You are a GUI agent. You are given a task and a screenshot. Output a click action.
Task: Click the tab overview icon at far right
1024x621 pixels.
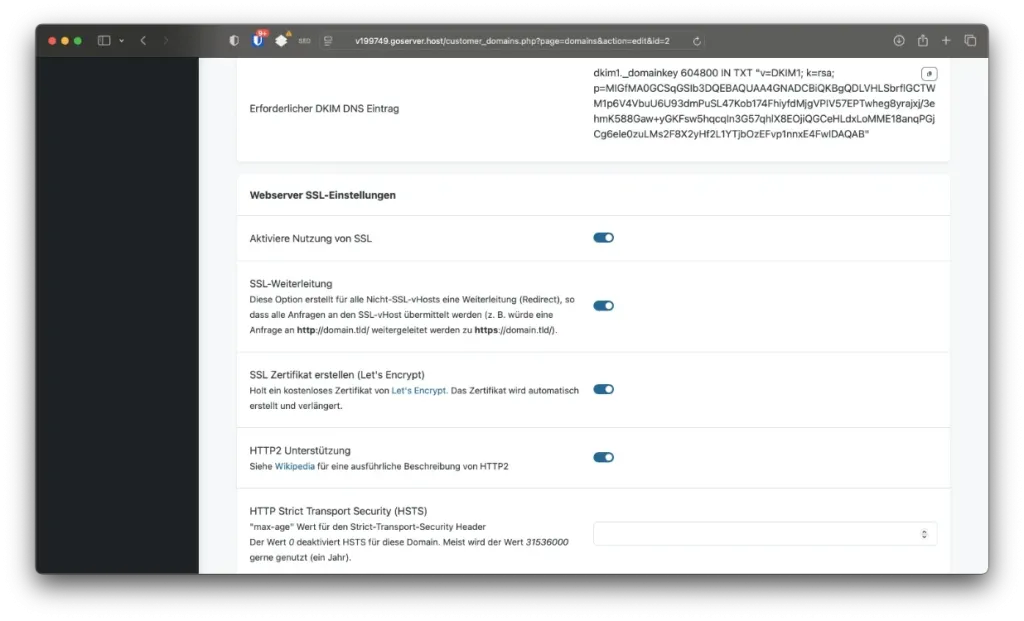click(x=970, y=41)
